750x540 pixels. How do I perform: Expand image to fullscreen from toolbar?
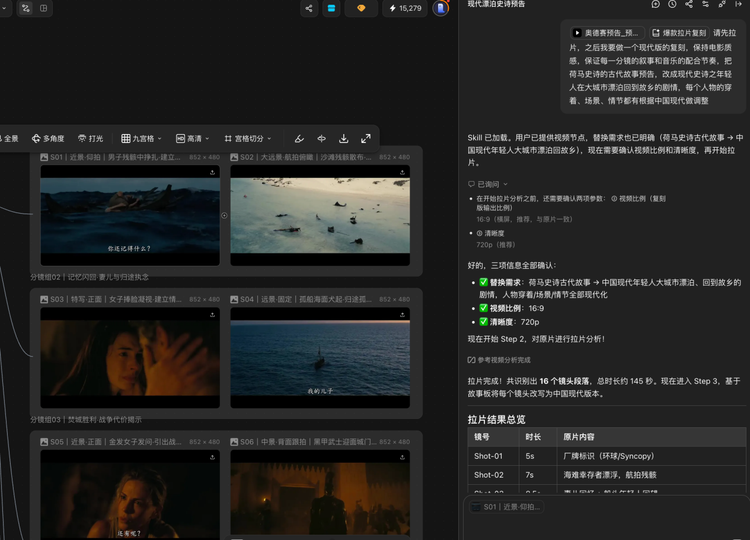point(366,139)
